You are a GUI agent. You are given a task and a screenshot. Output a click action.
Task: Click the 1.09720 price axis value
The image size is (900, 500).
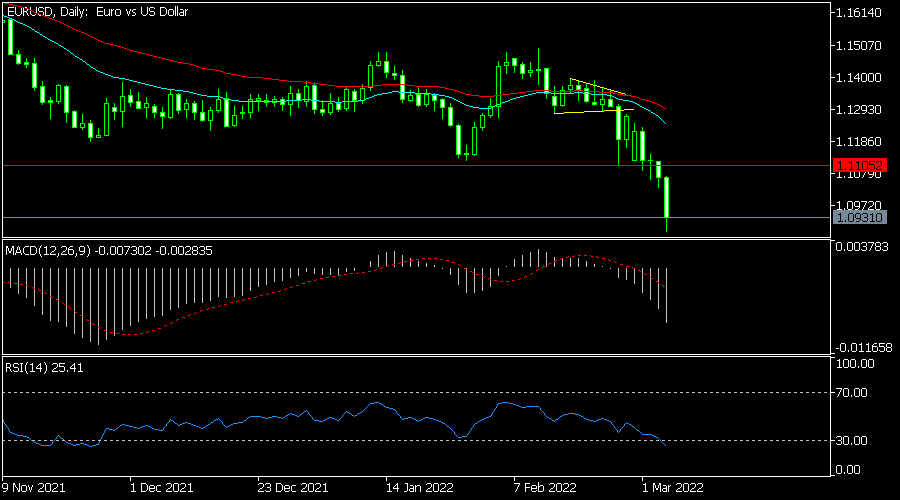tap(859, 205)
